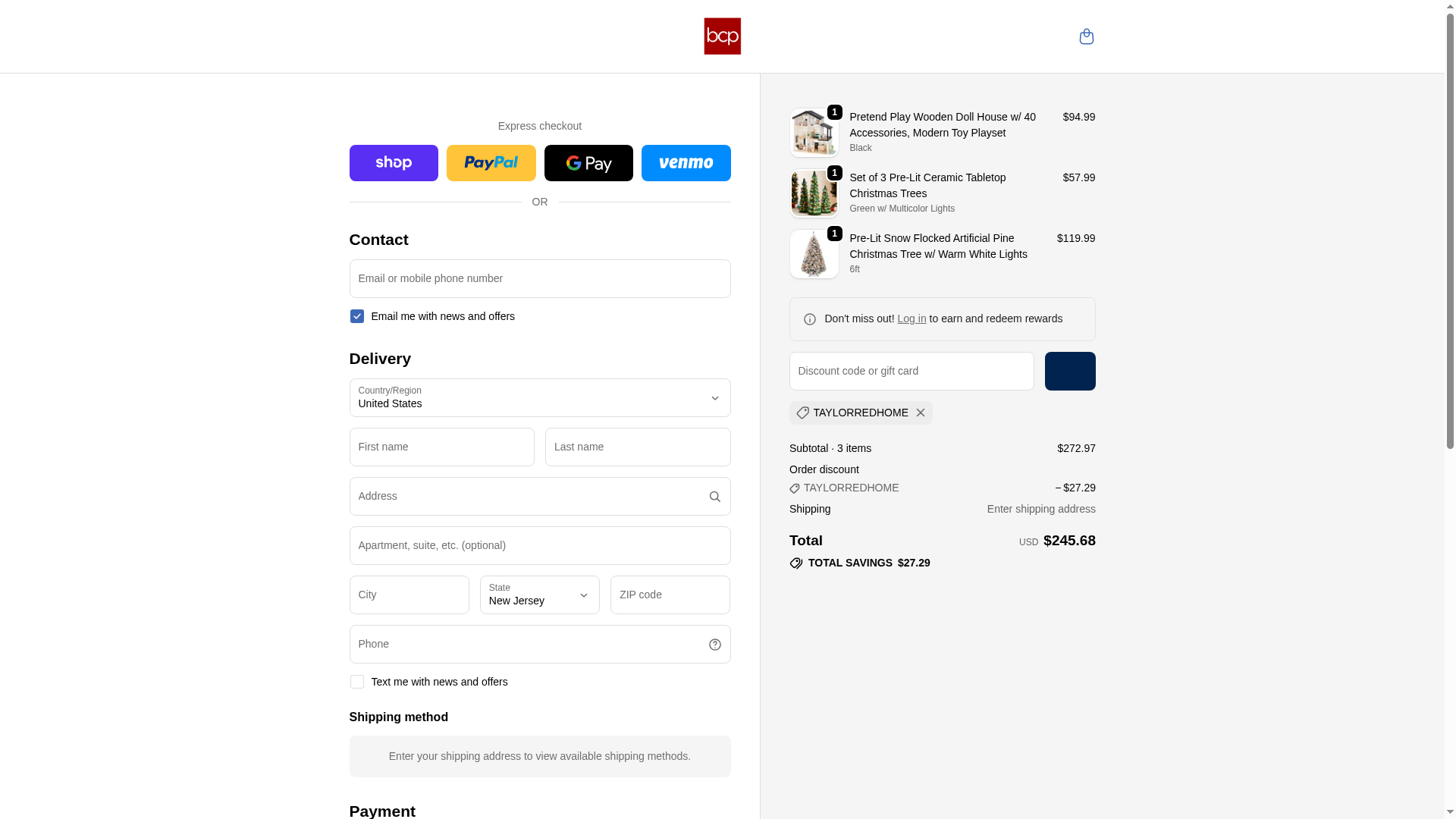
Task: Choose Venmo express checkout
Action: pos(686,163)
